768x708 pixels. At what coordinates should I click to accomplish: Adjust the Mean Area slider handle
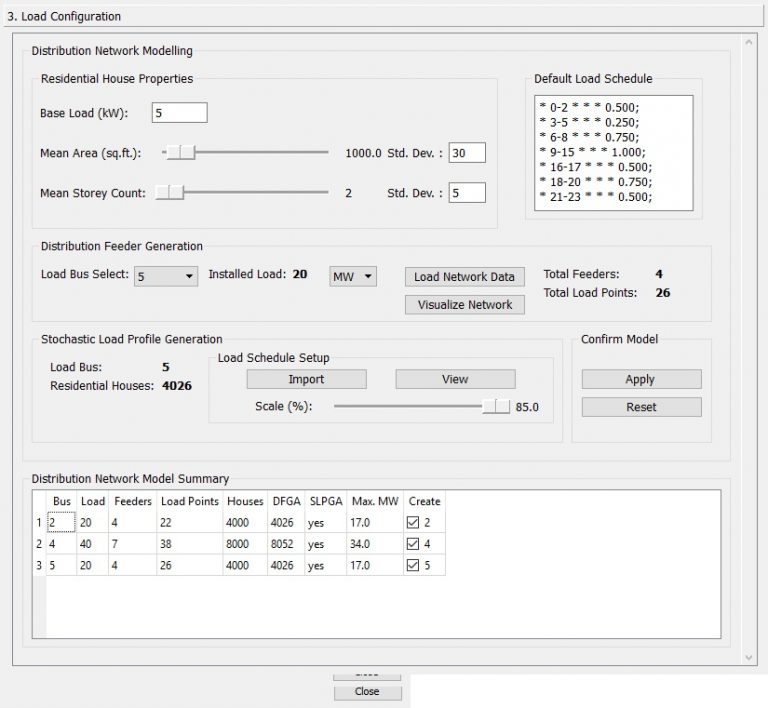click(181, 152)
